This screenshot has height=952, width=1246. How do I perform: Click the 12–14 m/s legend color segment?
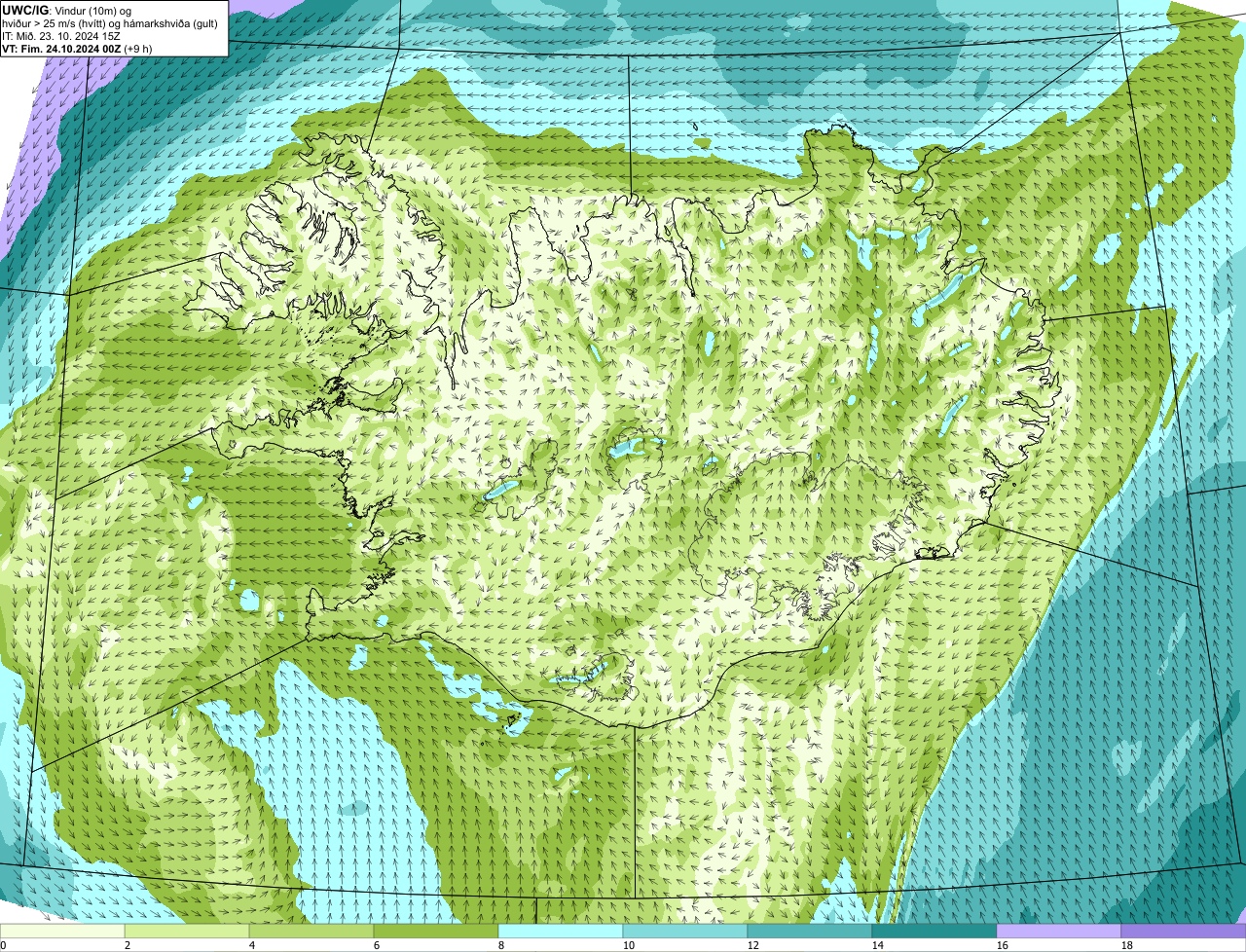[810, 931]
